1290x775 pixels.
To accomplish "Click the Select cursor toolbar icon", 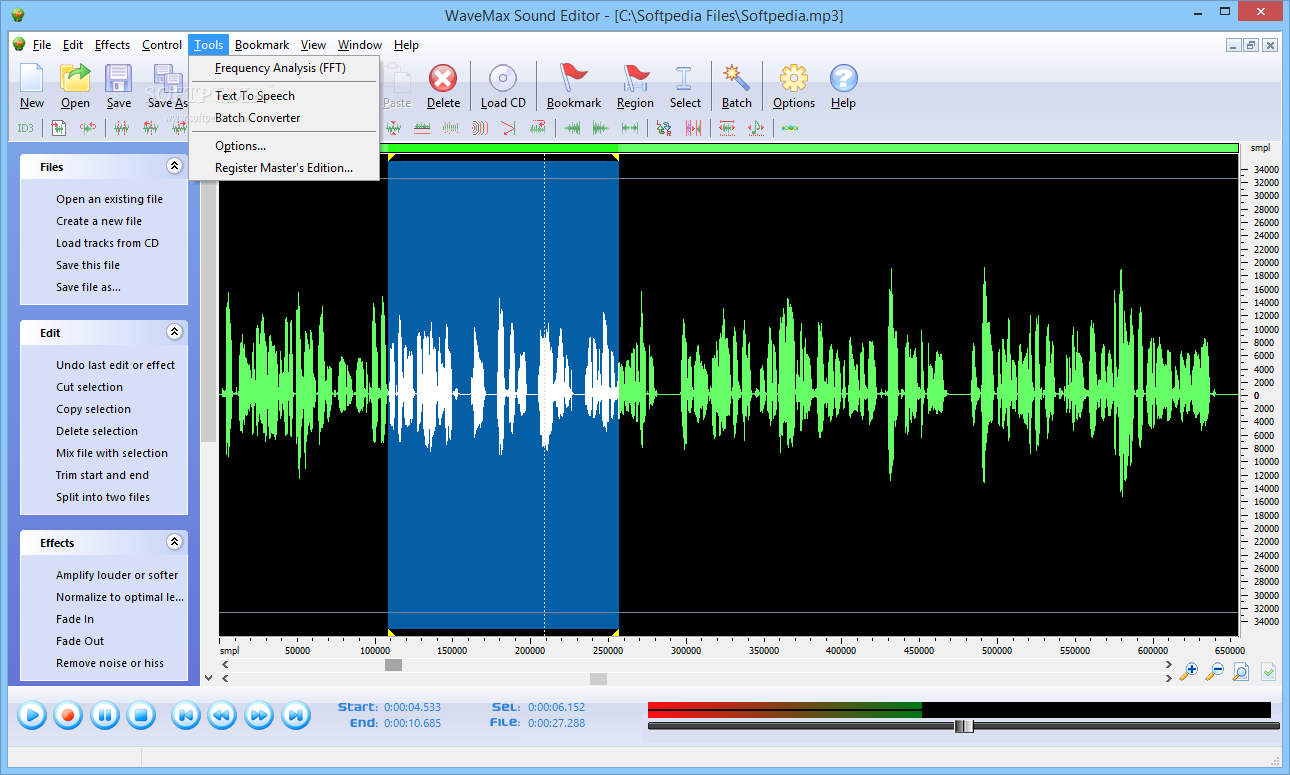I will pos(685,78).
